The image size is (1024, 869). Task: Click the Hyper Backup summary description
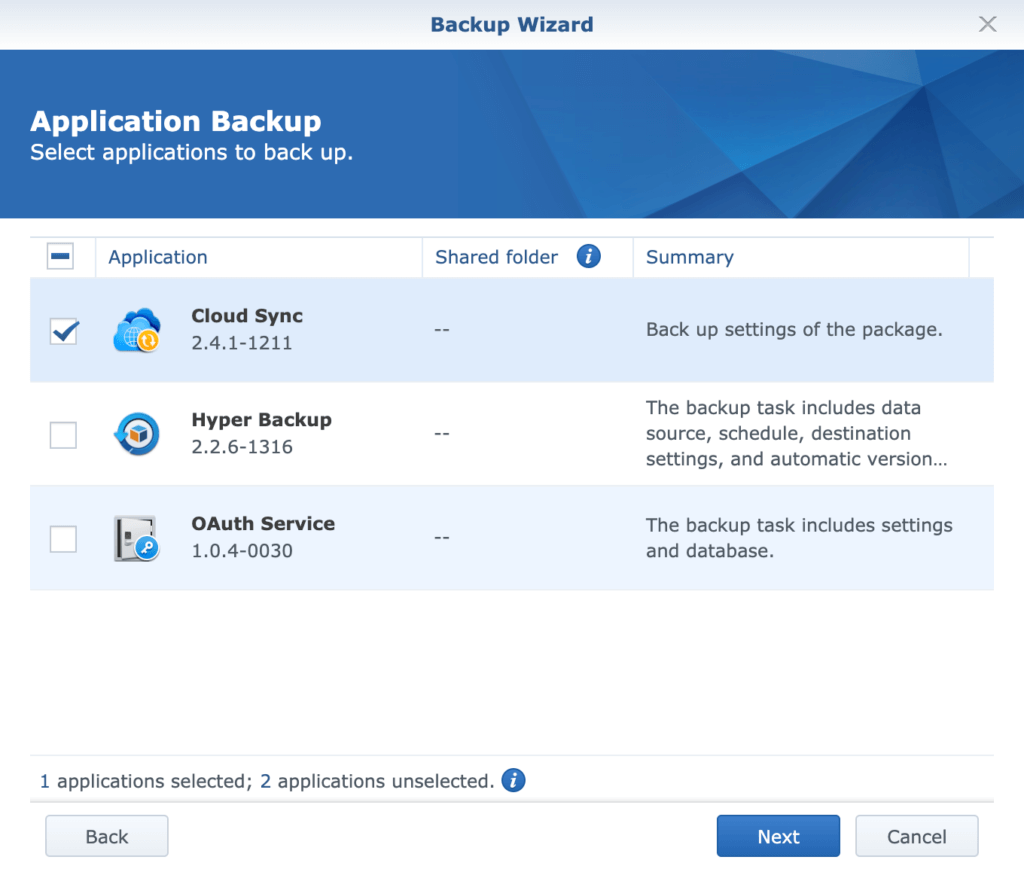pos(796,434)
